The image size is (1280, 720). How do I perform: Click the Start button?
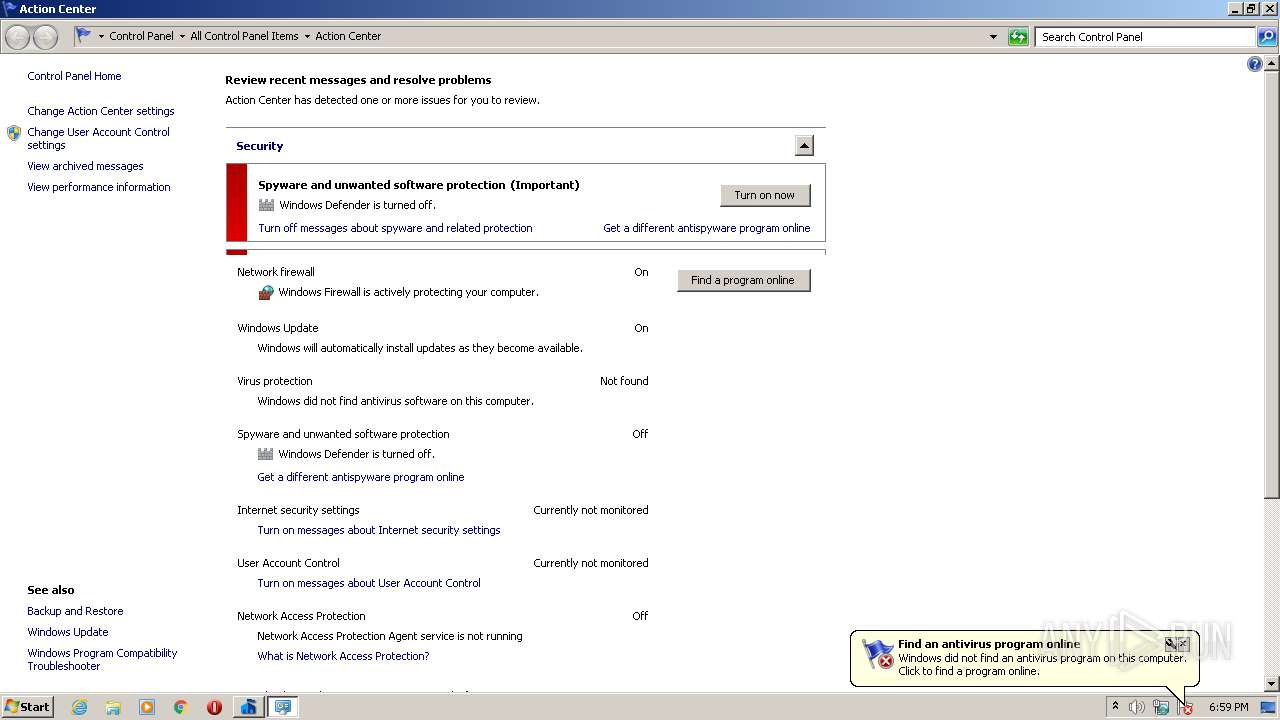click(x=28, y=707)
